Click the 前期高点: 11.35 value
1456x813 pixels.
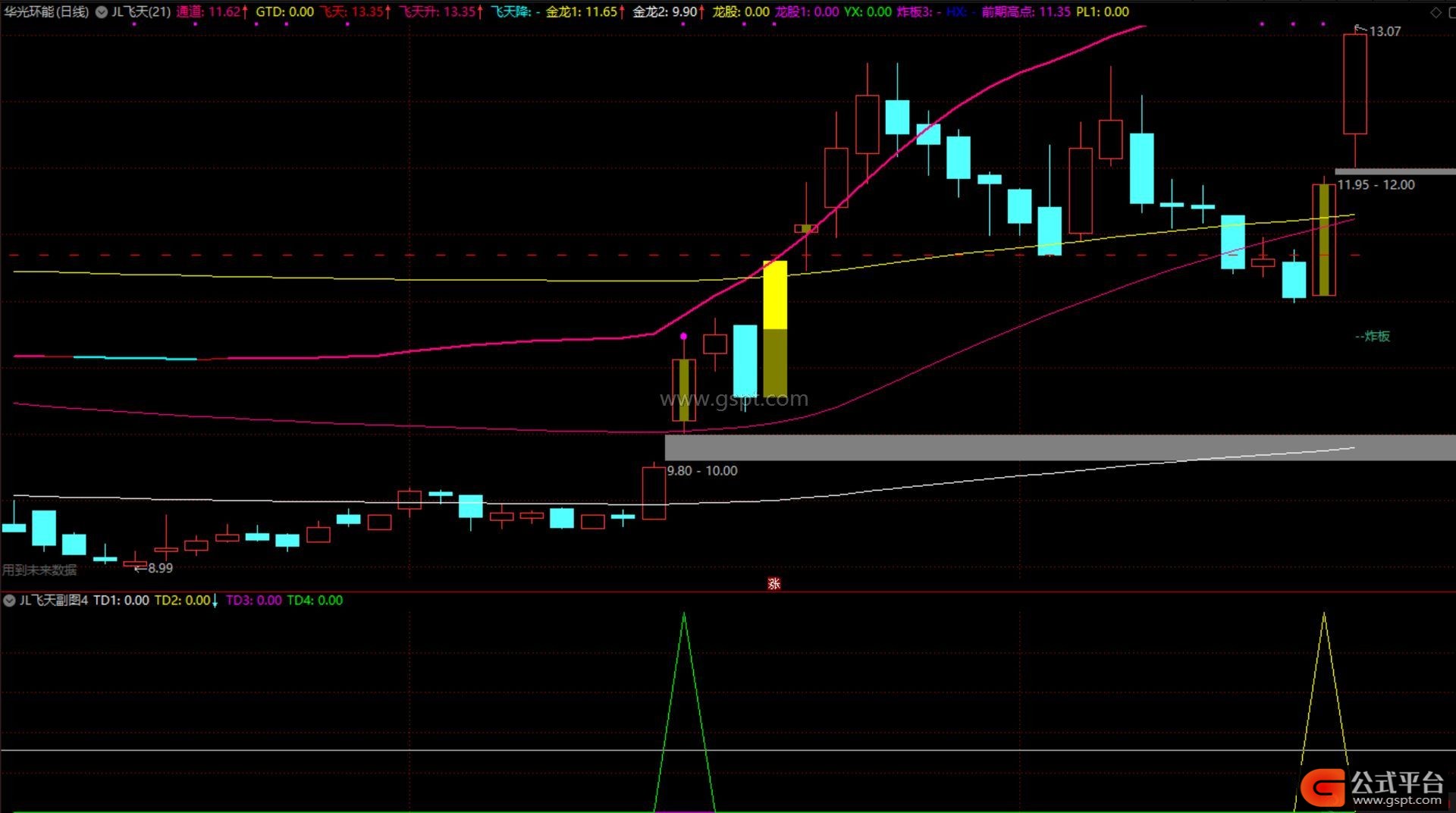click(x=1026, y=12)
